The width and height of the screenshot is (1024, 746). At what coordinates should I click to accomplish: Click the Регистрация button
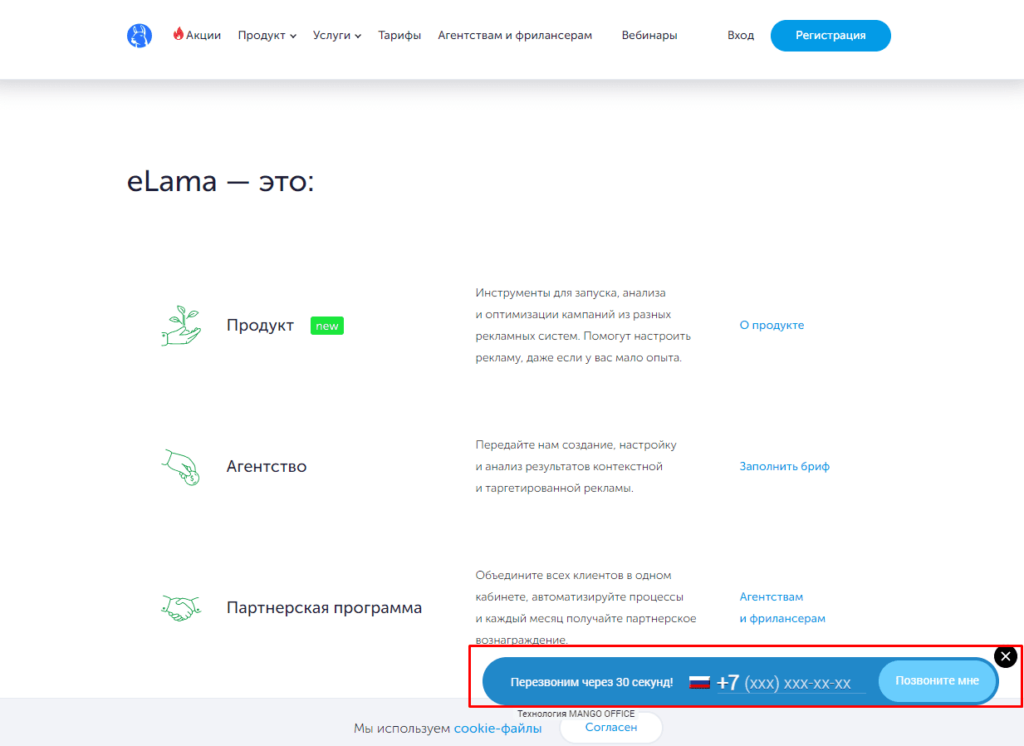pos(831,35)
